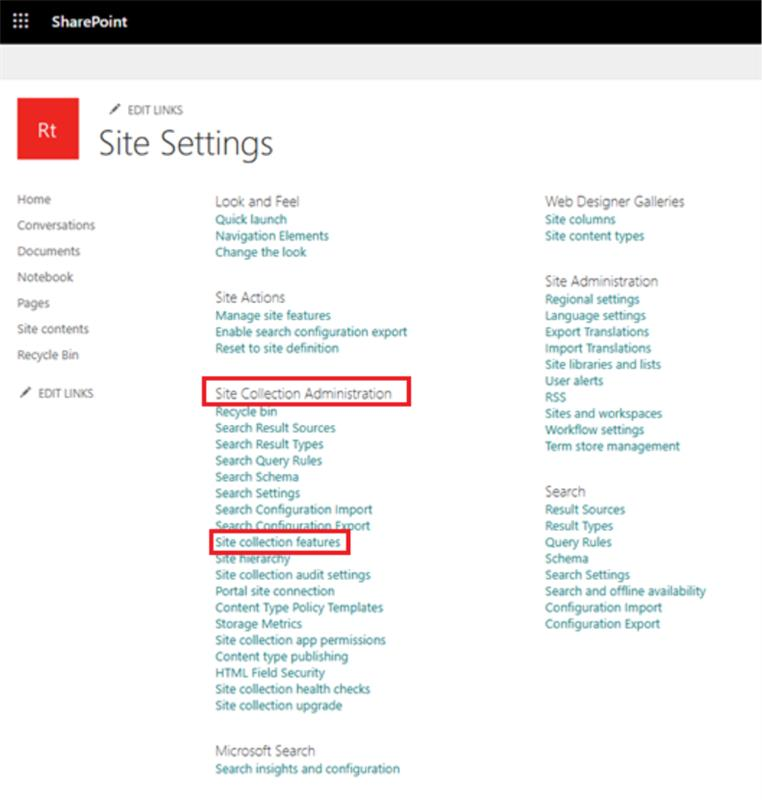The width and height of the screenshot is (762, 800).
Task: Open Site contents from left navigation
Action: click(51, 328)
